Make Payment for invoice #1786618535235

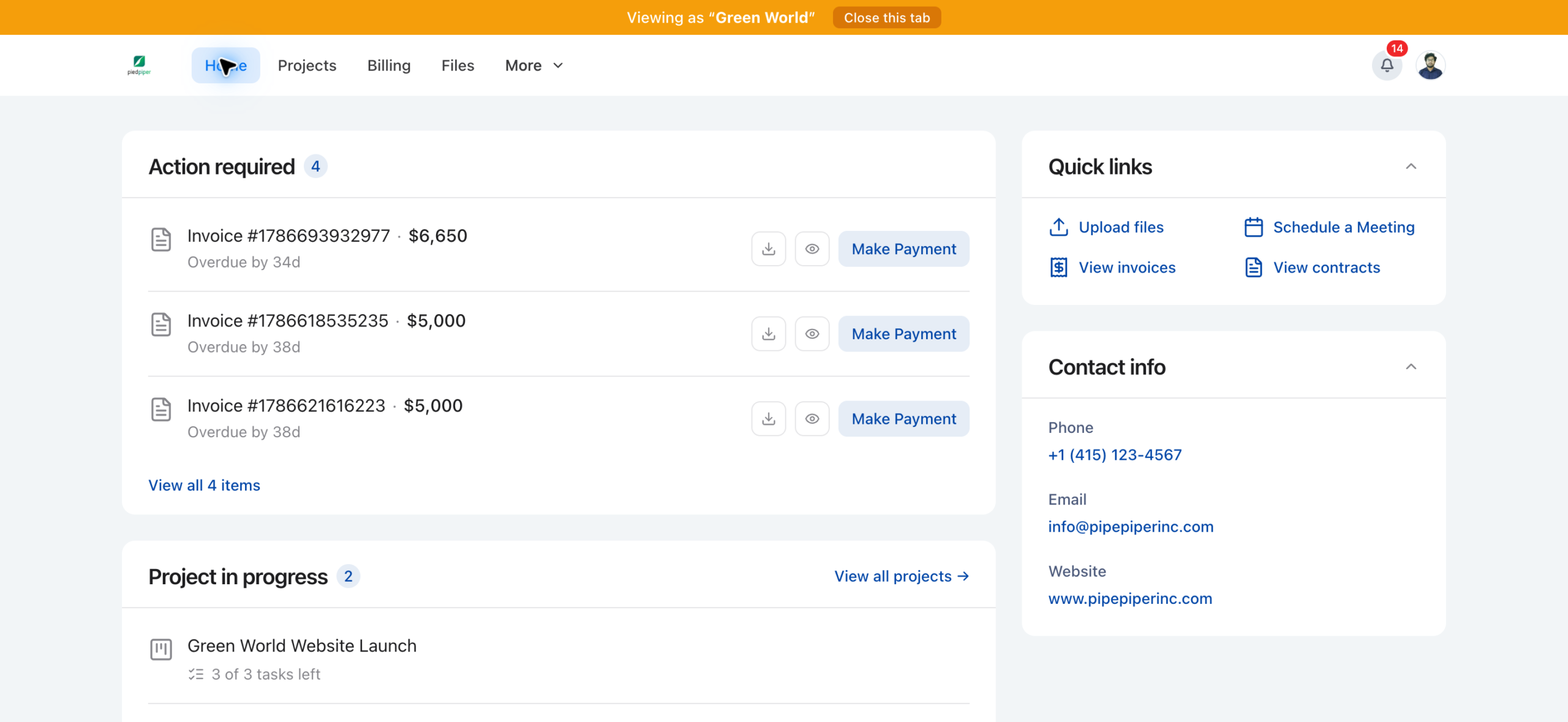(903, 334)
